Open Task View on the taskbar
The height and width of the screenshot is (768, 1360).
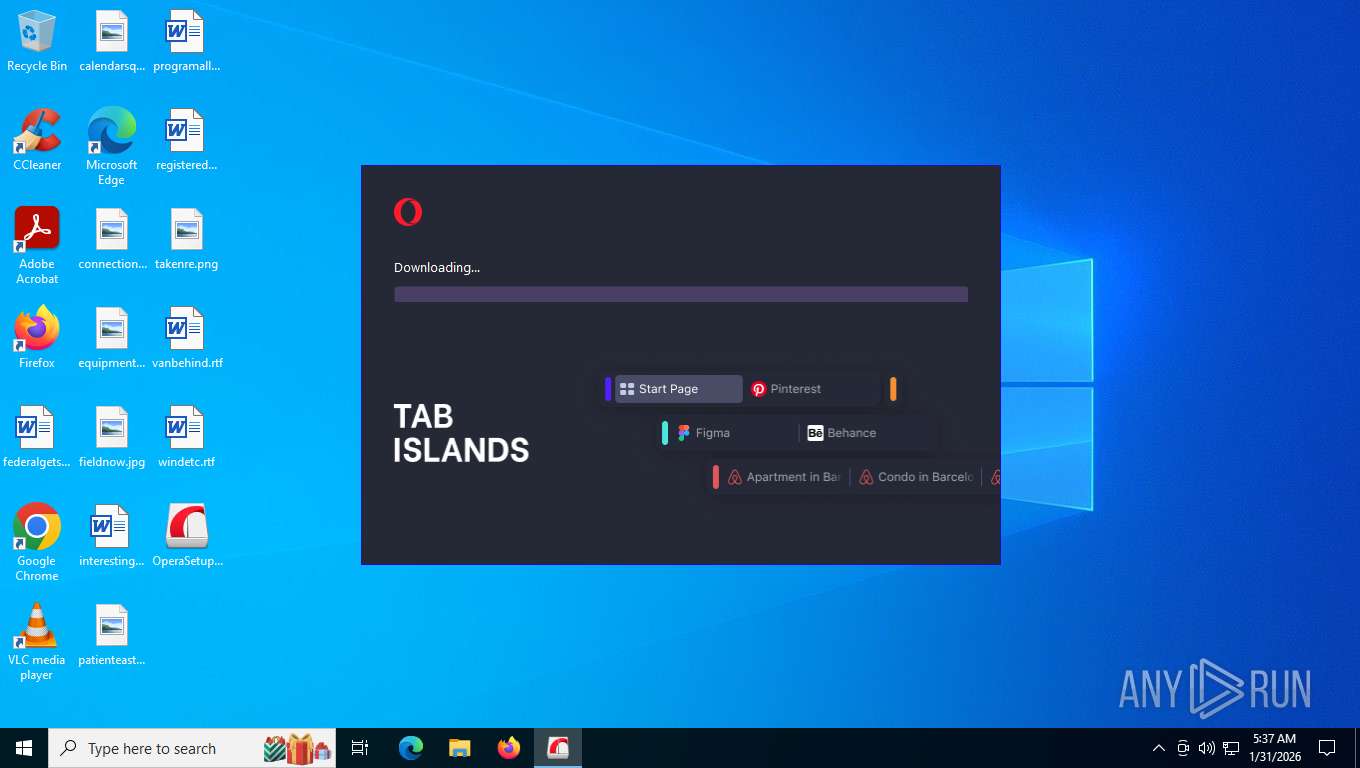360,748
